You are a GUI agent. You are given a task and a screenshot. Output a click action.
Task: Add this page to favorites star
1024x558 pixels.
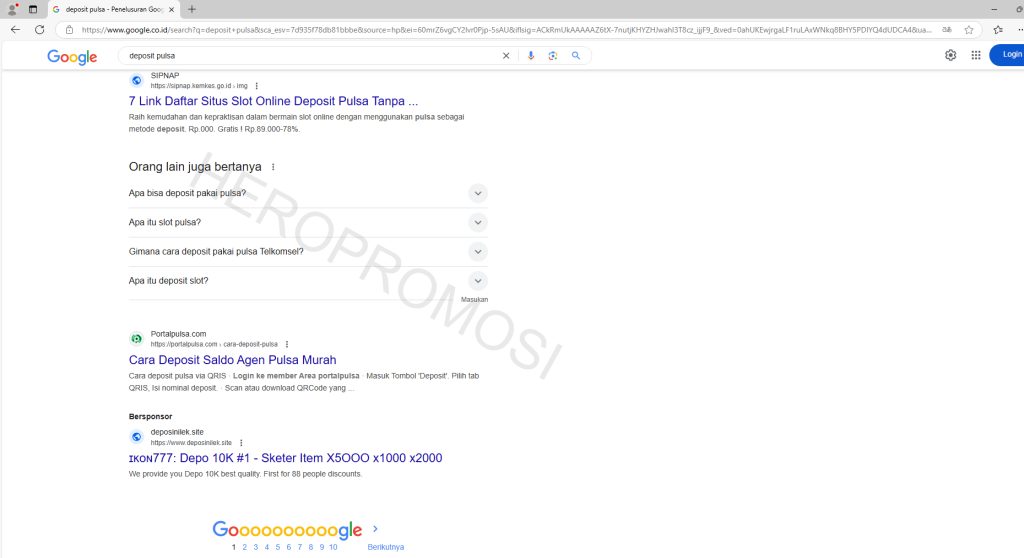tap(968, 29)
